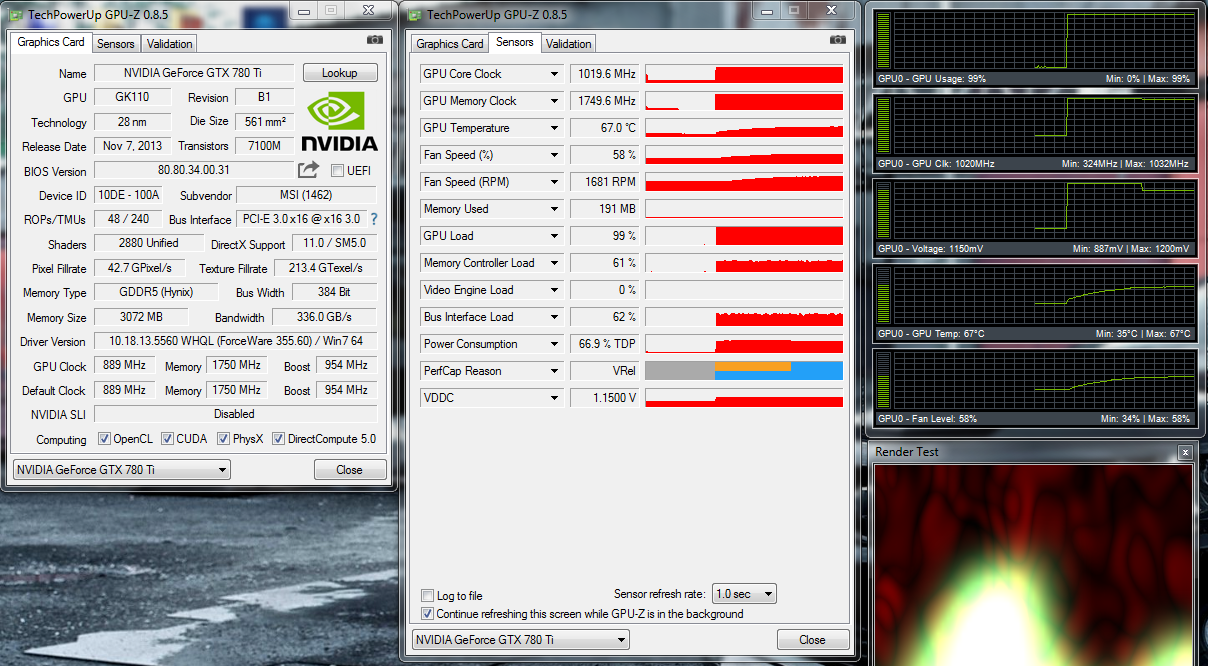Screen dimensions: 1208x666
Task: Click the Render Test preview image
Action: (1033, 565)
